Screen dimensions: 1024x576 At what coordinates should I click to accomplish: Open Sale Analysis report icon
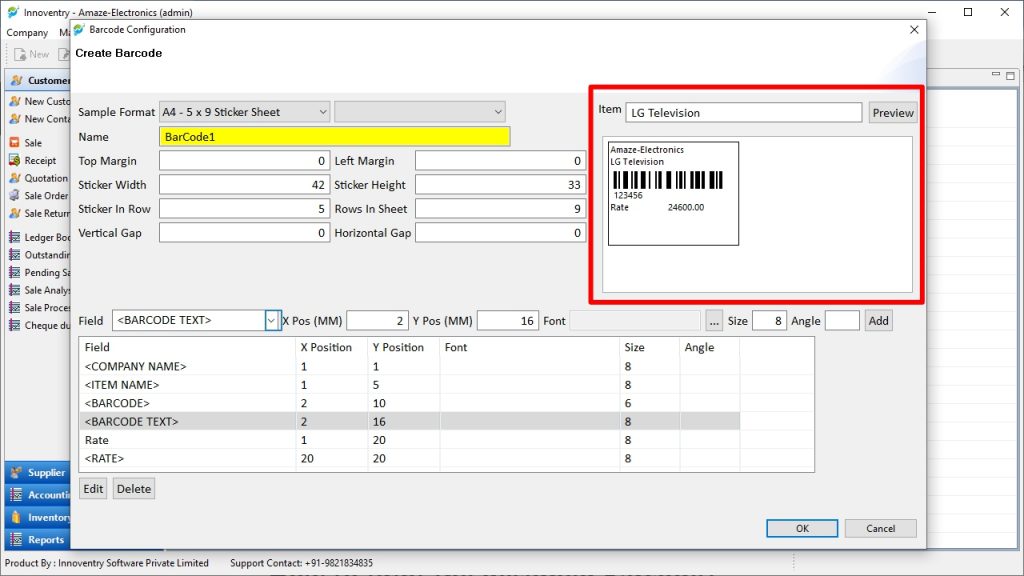(x=14, y=290)
